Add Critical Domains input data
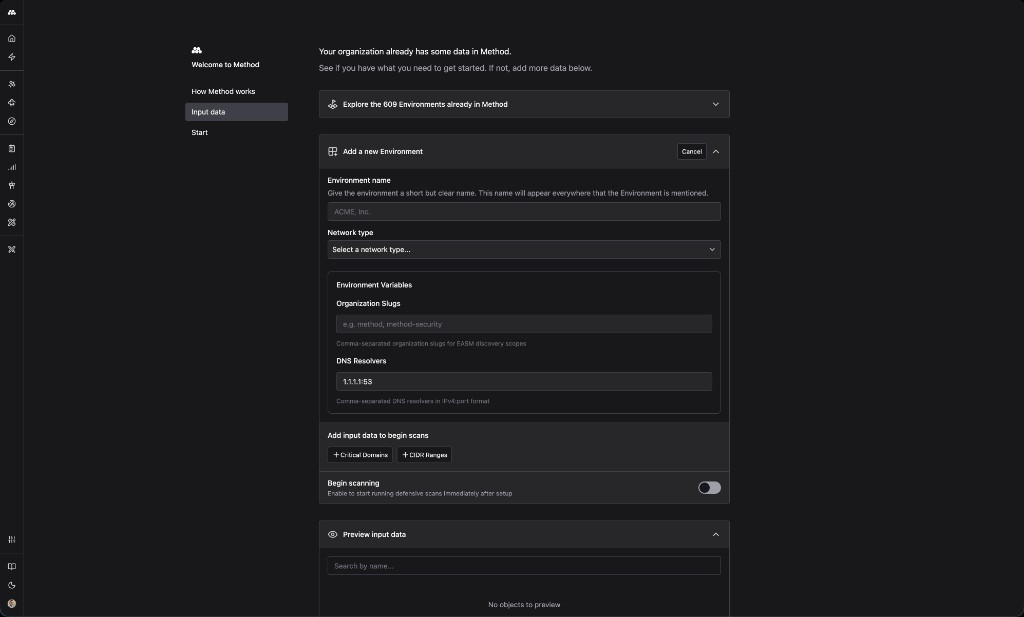The height and width of the screenshot is (617, 1024). [360, 455]
